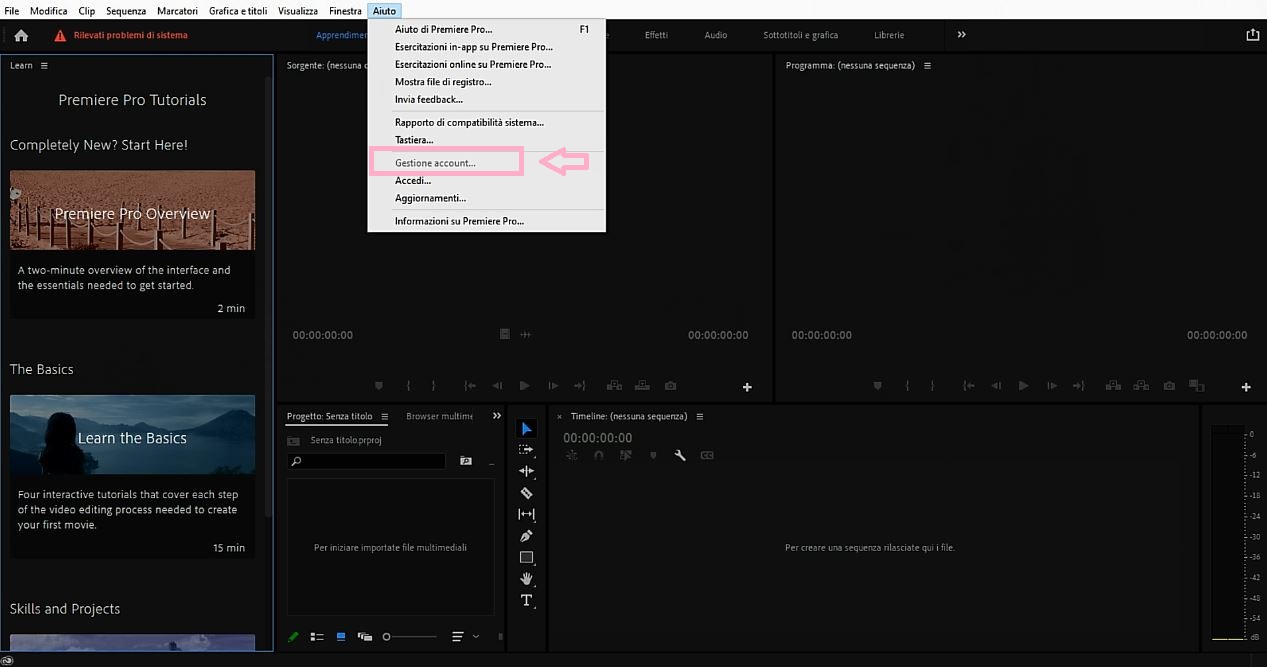
Task: Switch to the Effetti workspace
Action: tap(656, 35)
